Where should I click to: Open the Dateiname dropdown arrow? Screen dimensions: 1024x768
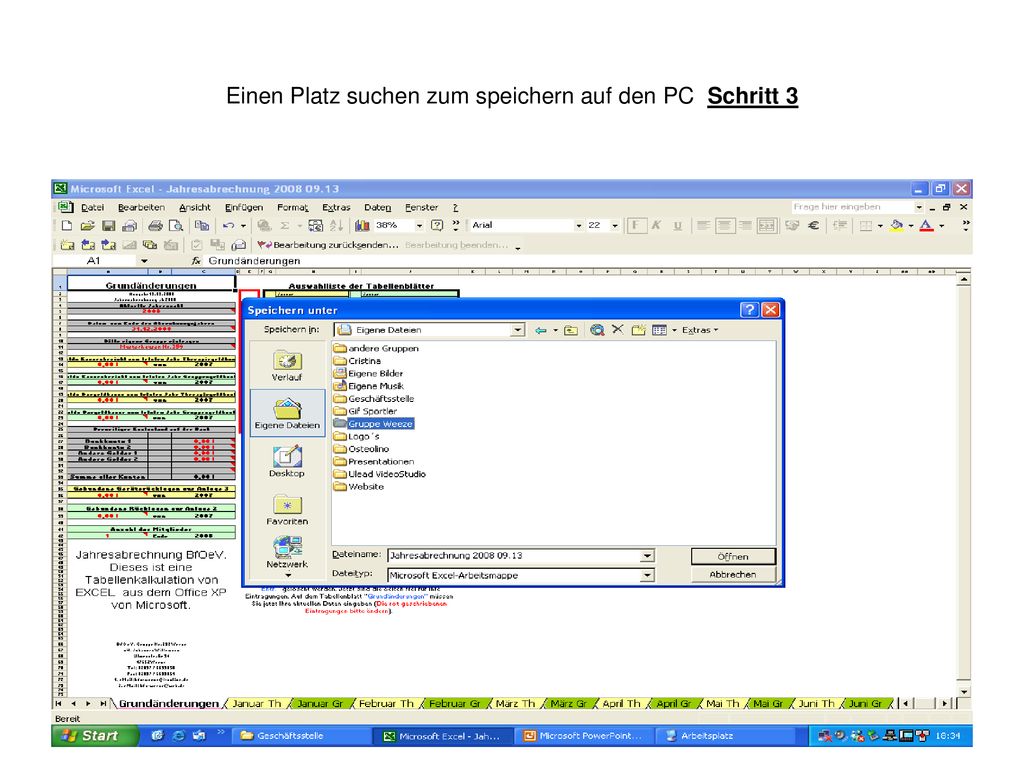[647, 556]
